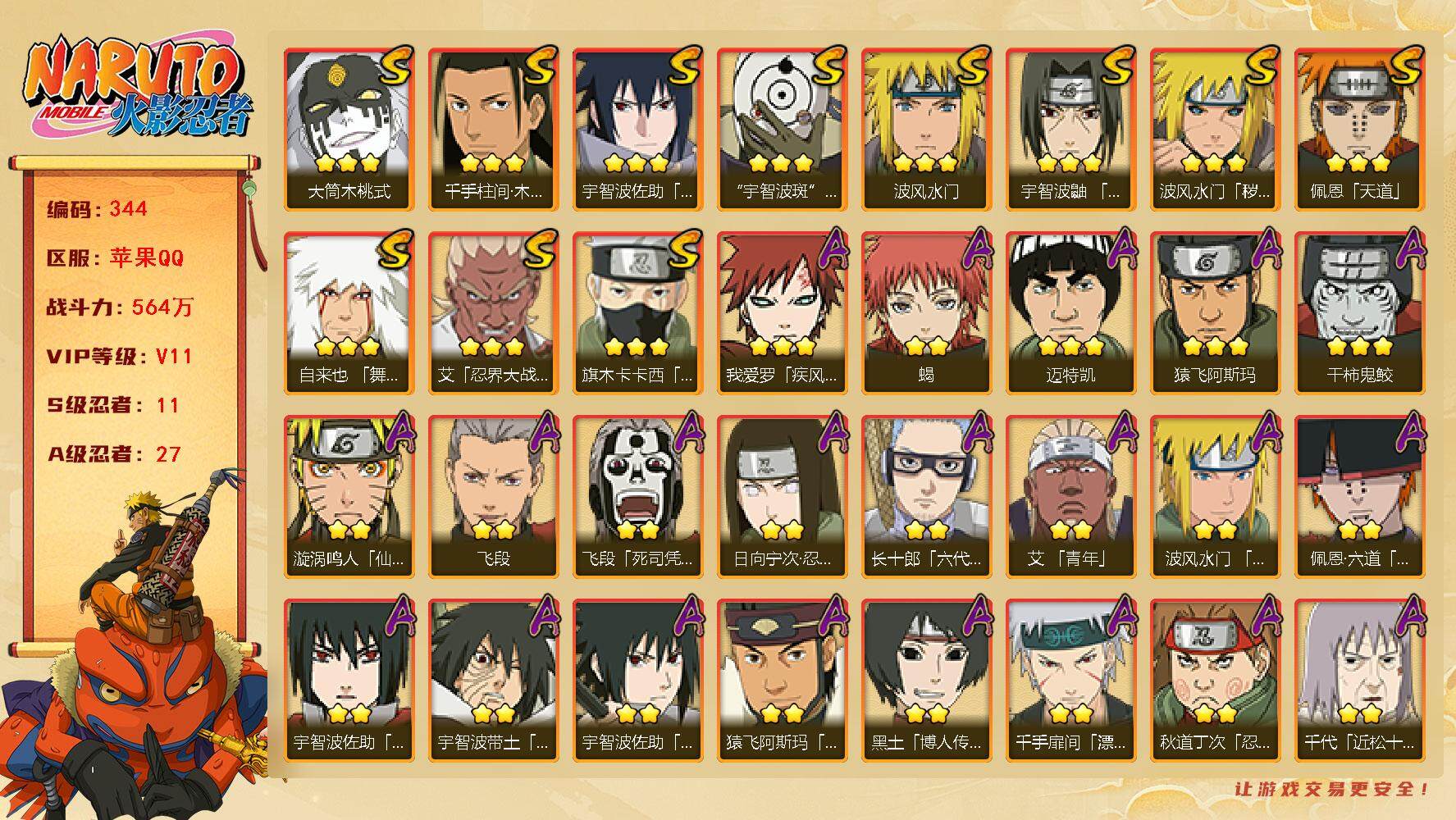The width and height of the screenshot is (1456, 820).
Task: Select the 迈特凯 ninja portrait
Action: (1070, 312)
